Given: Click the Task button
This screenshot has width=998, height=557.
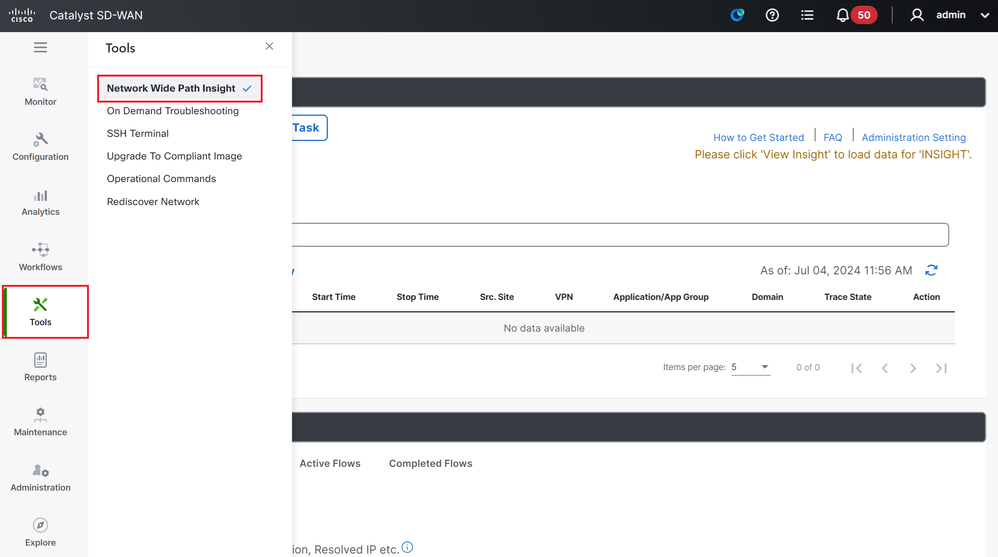Looking at the screenshot, I should pos(309,128).
